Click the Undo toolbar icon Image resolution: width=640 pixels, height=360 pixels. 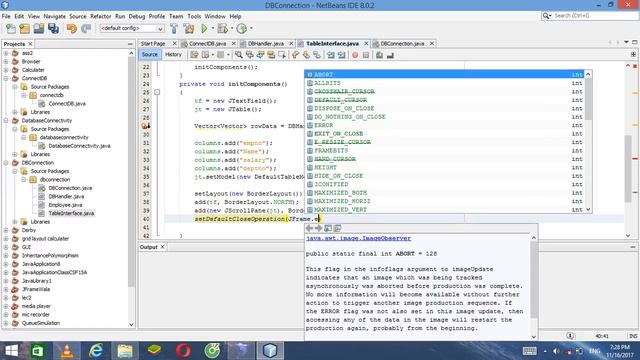(x=72, y=29)
